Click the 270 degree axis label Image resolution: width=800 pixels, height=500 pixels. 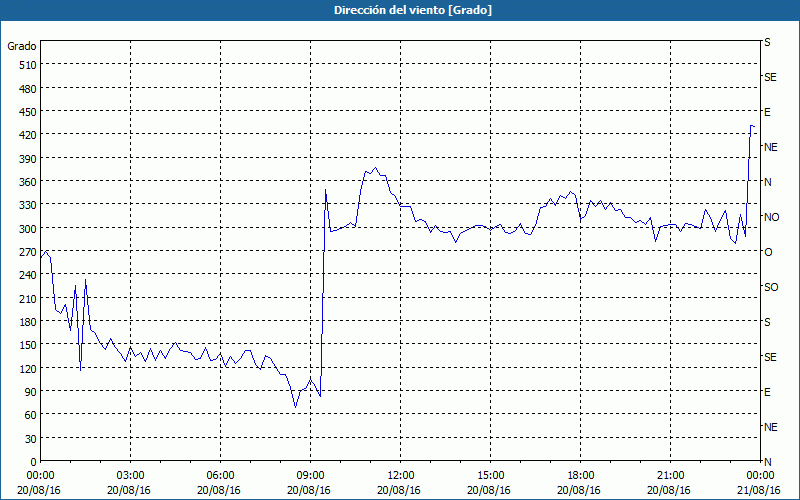(x=28, y=253)
